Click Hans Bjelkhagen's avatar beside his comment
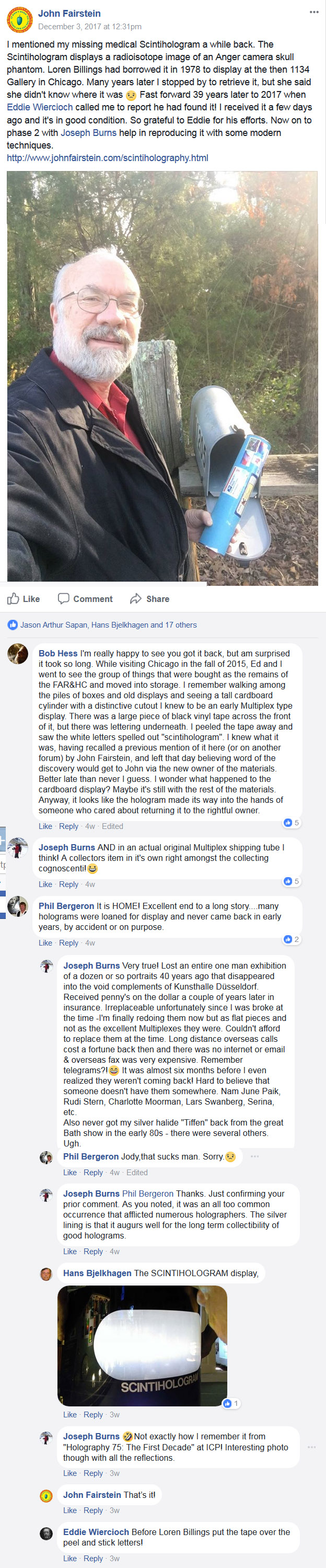Viewport: 326px width, 1568px height. pyautogui.click(x=46, y=1274)
